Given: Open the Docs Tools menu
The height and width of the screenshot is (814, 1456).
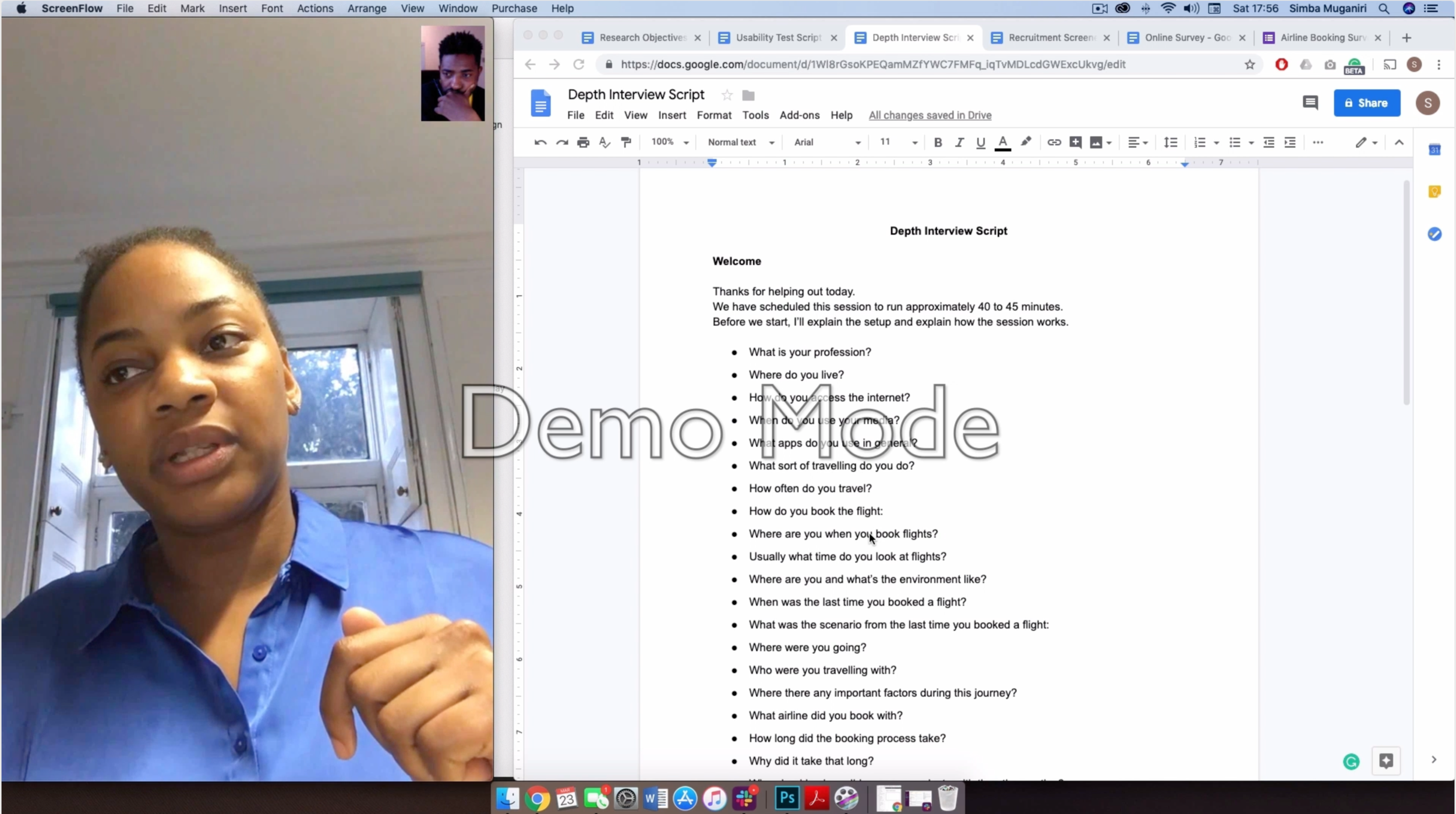Looking at the screenshot, I should click(755, 115).
